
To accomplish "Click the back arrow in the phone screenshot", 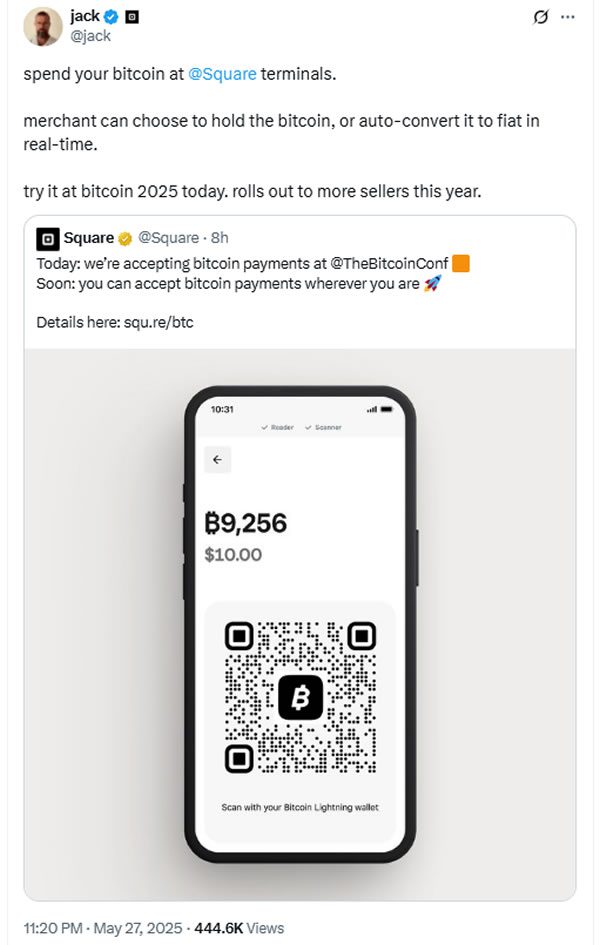I will [x=217, y=460].
